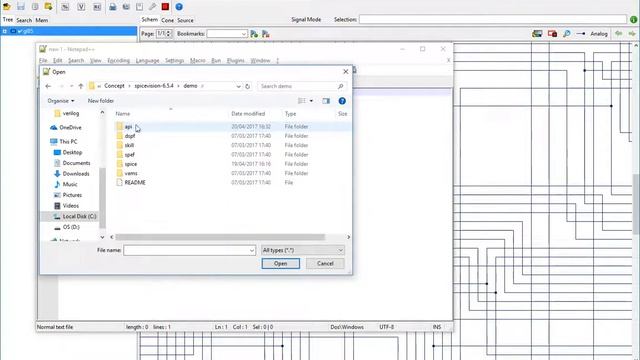The height and width of the screenshot is (360, 640).
Task: Click the green back arrow in schematic toolbar
Action: click(619, 34)
